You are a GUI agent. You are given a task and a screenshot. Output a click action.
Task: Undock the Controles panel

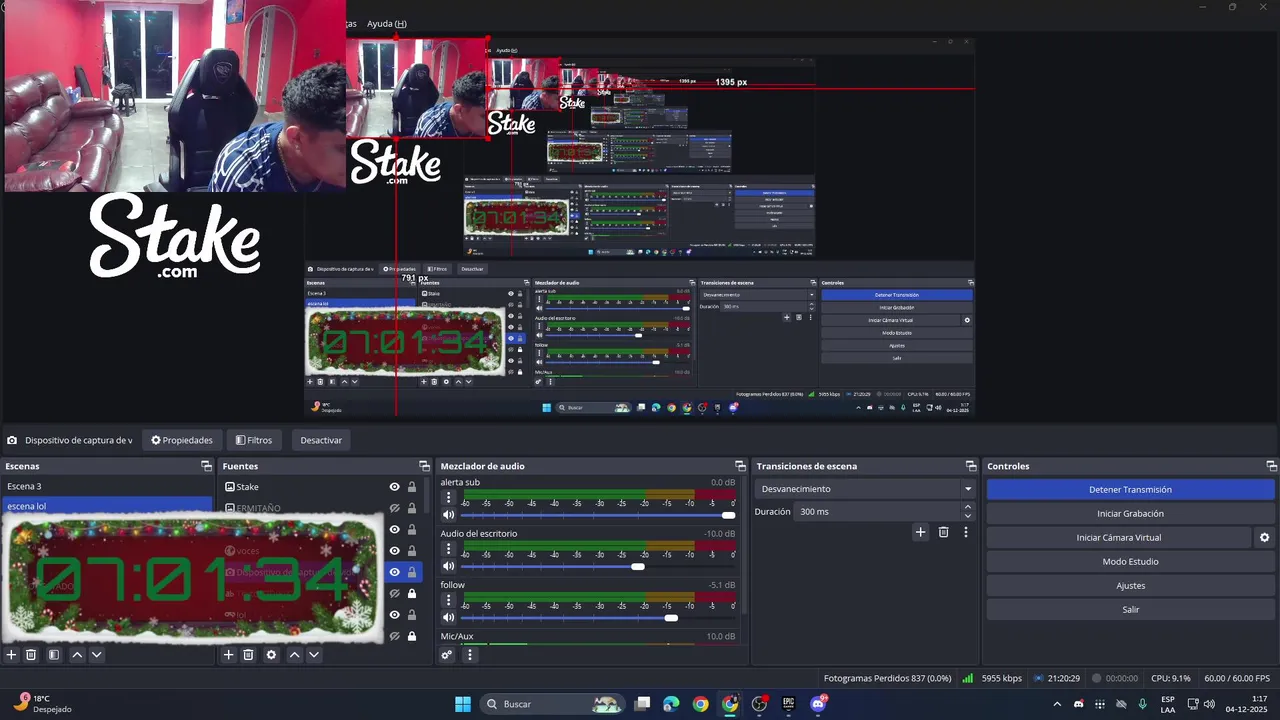pyautogui.click(x=1272, y=466)
